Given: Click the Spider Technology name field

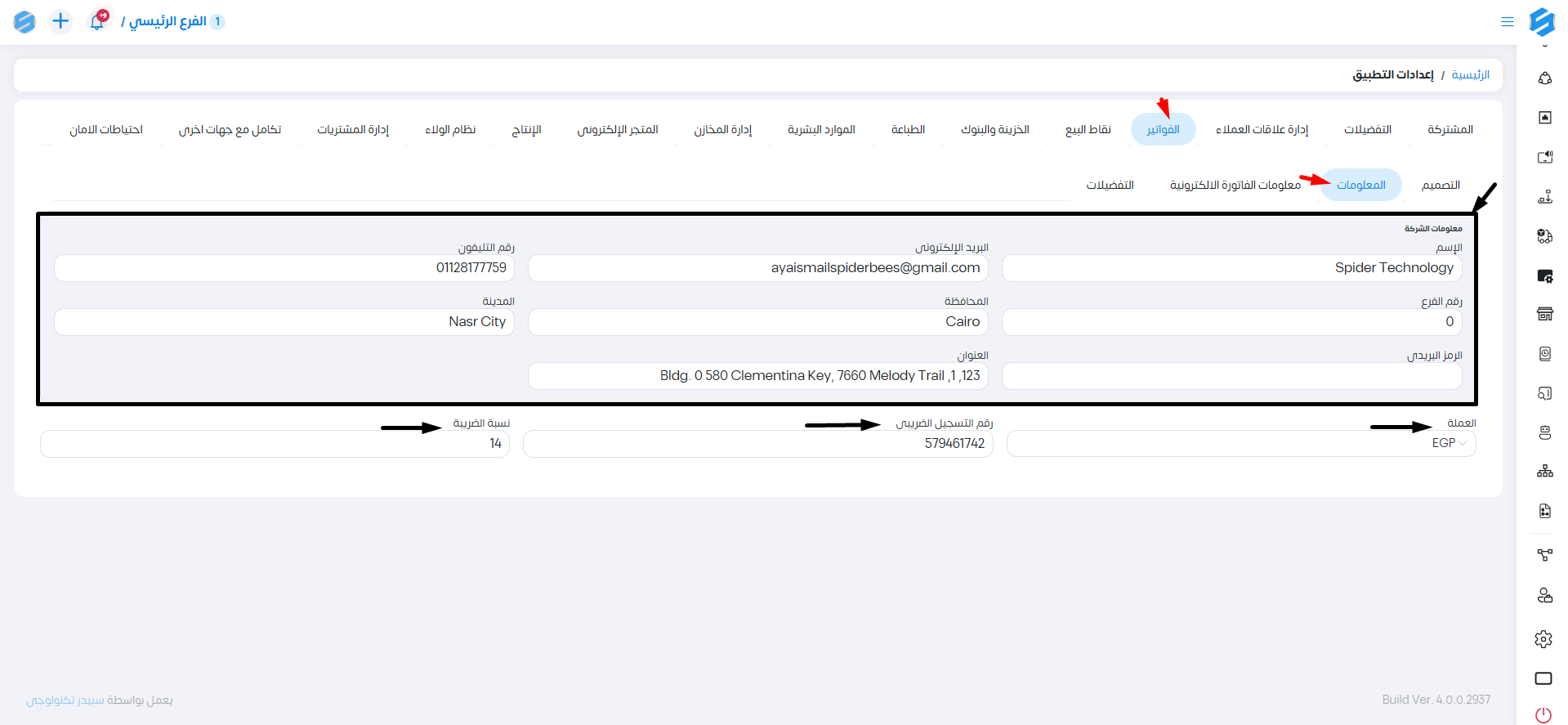Looking at the screenshot, I should pyautogui.click(x=1231, y=268).
